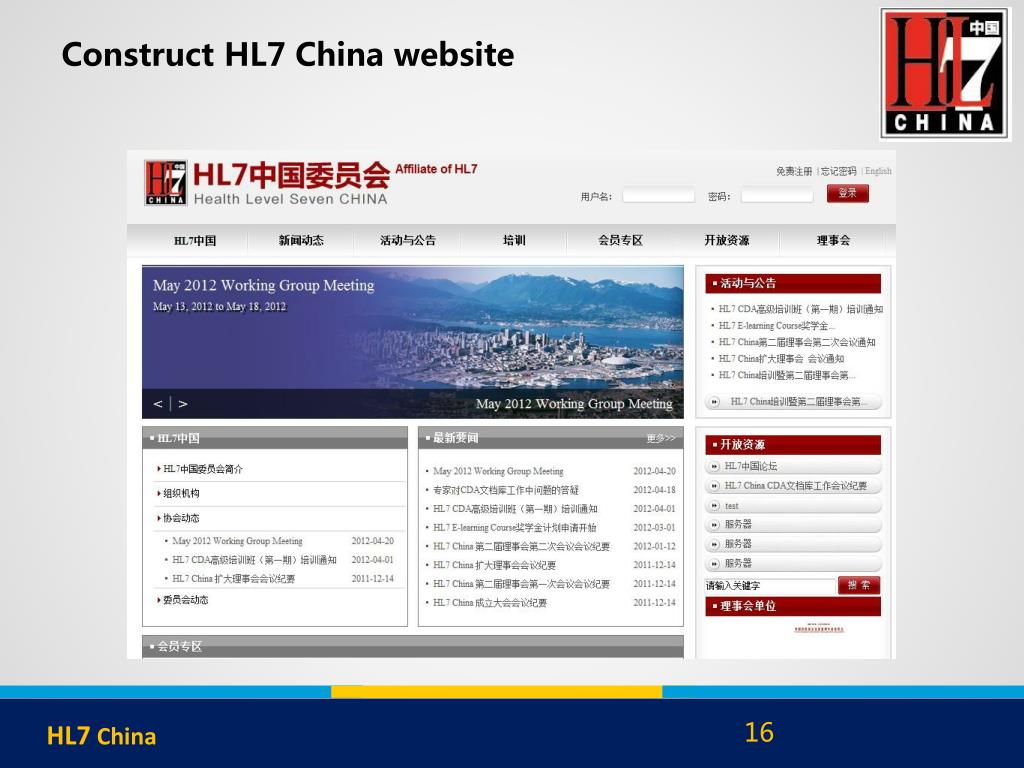Image resolution: width=1024 pixels, height=768 pixels.
Task: Open HL7 China 扩大理事会会议纪要 in 最新要闻
Action: click(494, 566)
